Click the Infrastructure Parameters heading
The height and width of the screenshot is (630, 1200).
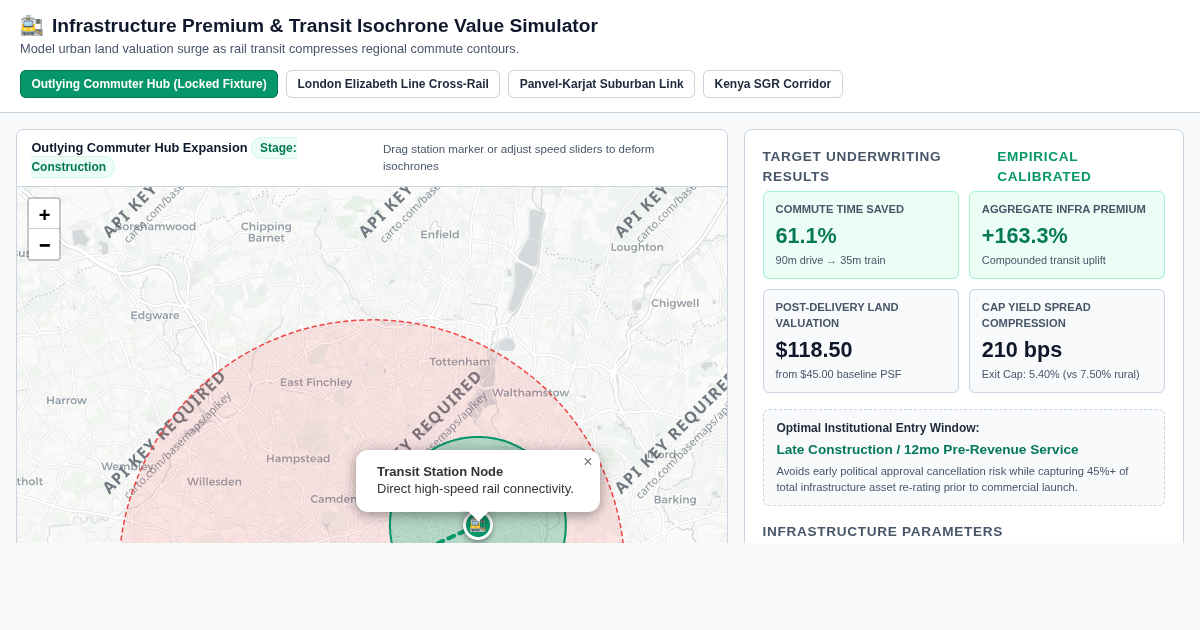[x=882, y=531]
